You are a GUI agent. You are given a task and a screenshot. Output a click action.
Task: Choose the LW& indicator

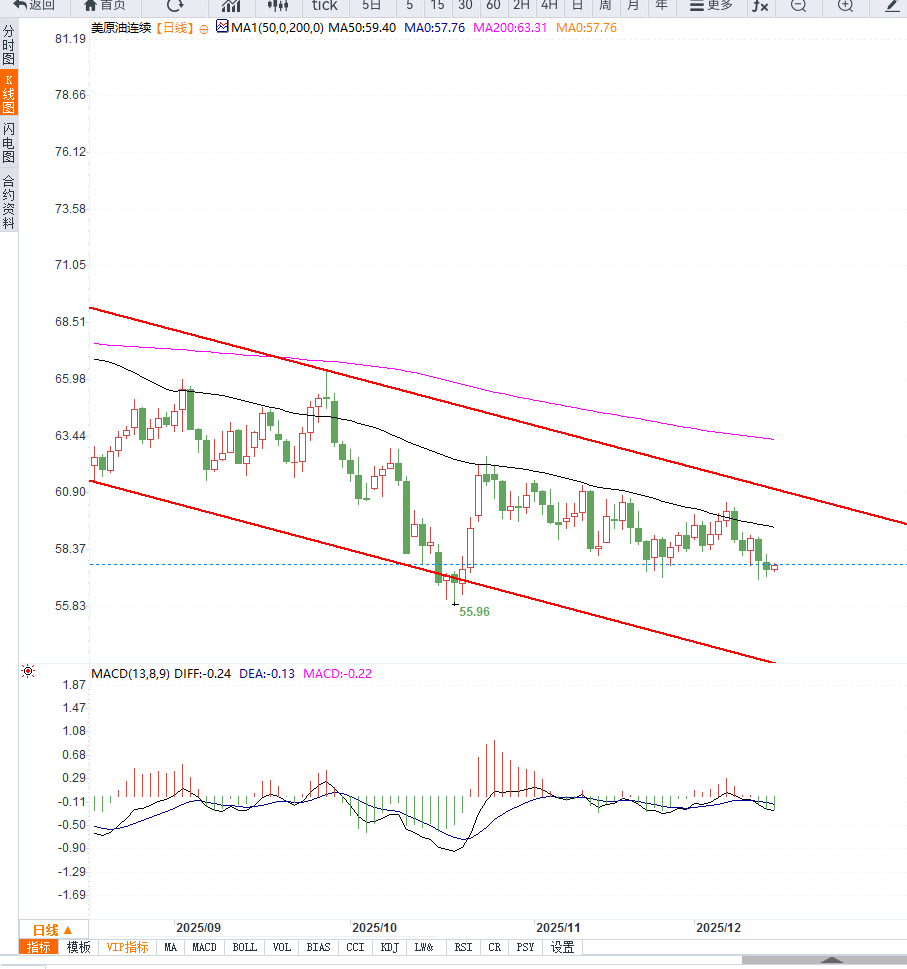[x=424, y=947]
